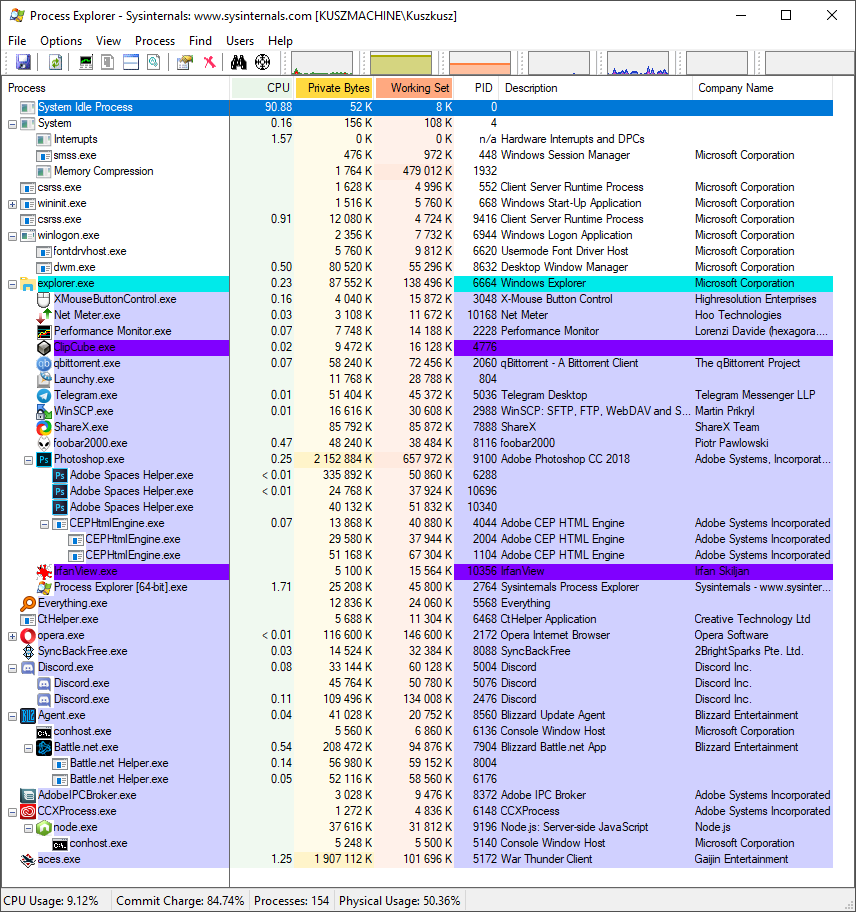Open the File menu
Image resolution: width=856 pixels, height=912 pixels.
[17, 41]
